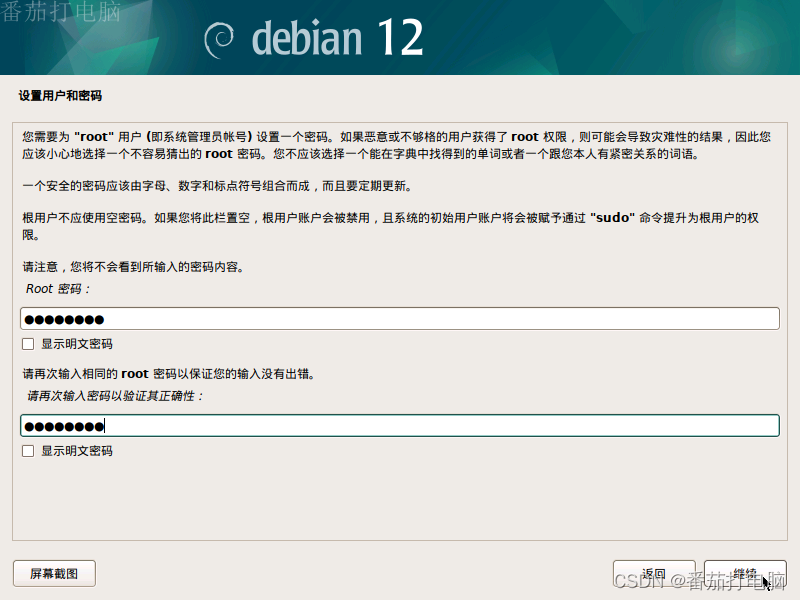Enable 显示明文密码 under the confirmation field
The height and width of the screenshot is (600, 800).
[28, 451]
